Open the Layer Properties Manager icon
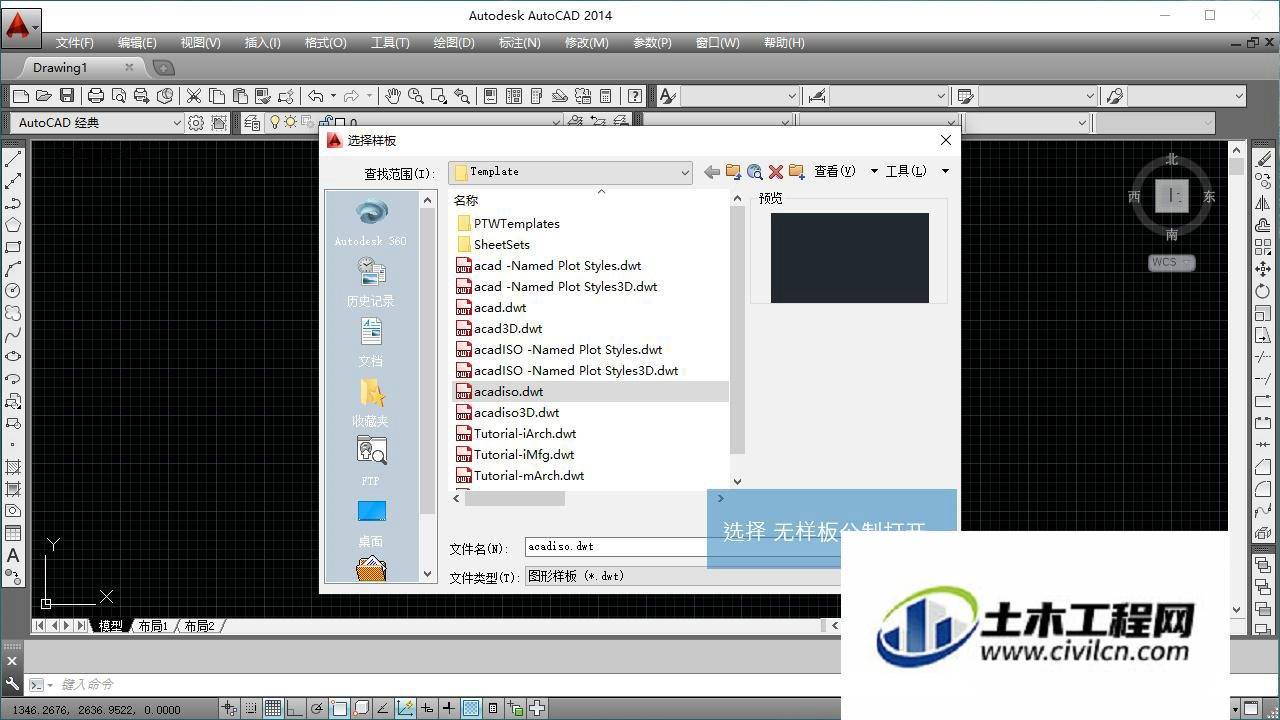 pyautogui.click(x=252, y=122)
